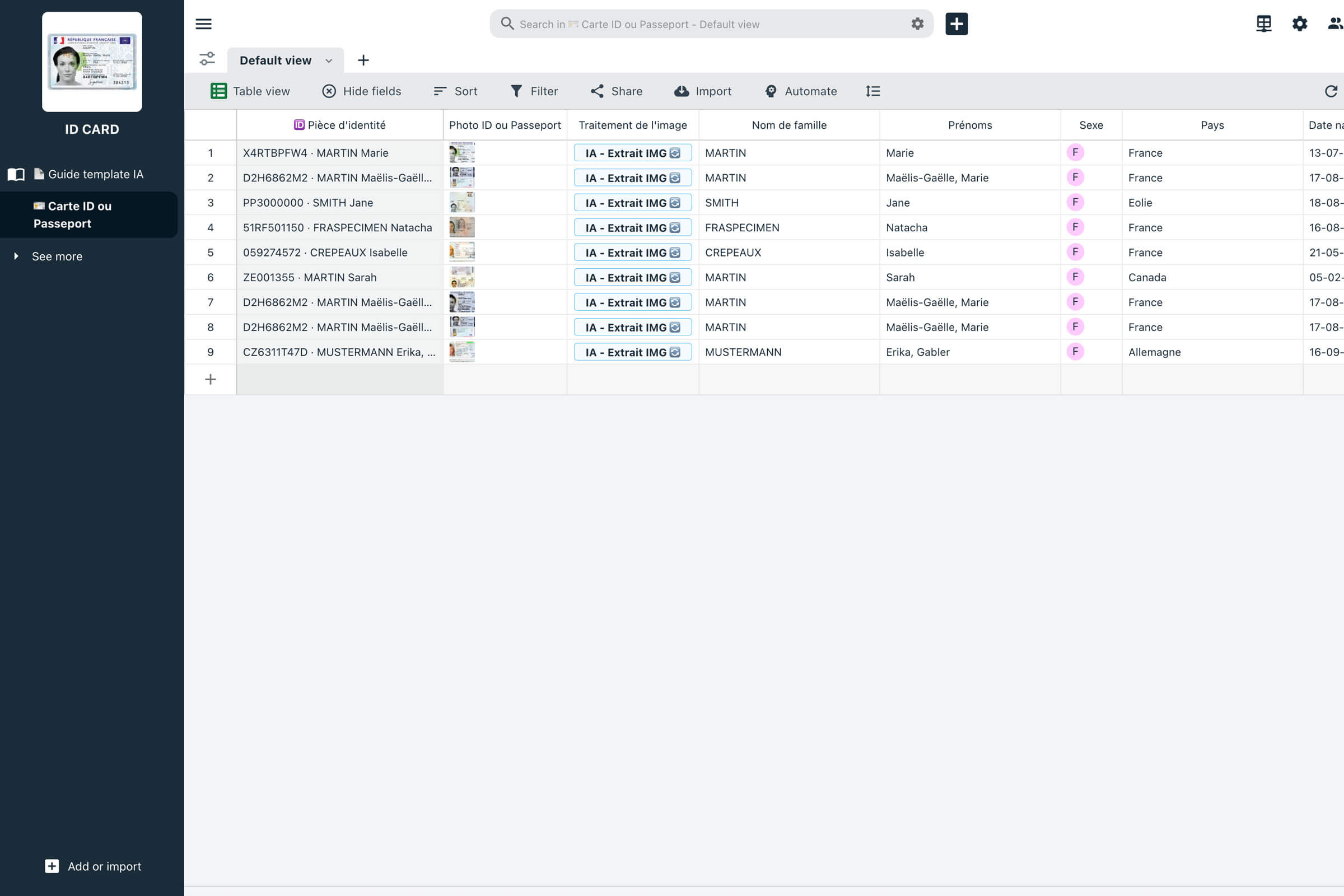Add a new view tab with plus

coord(363,60)
